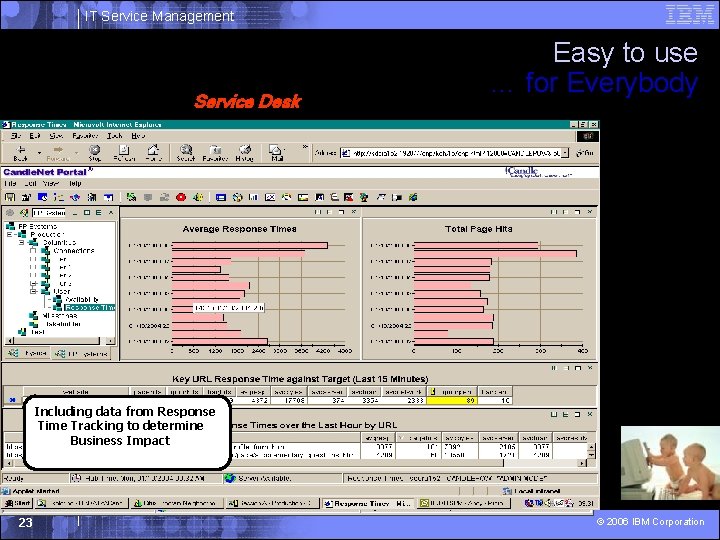Click the third portal toolbar blue icon
Image resolution: width=720 pixels, height=540 pixels.
click(42, 197)
